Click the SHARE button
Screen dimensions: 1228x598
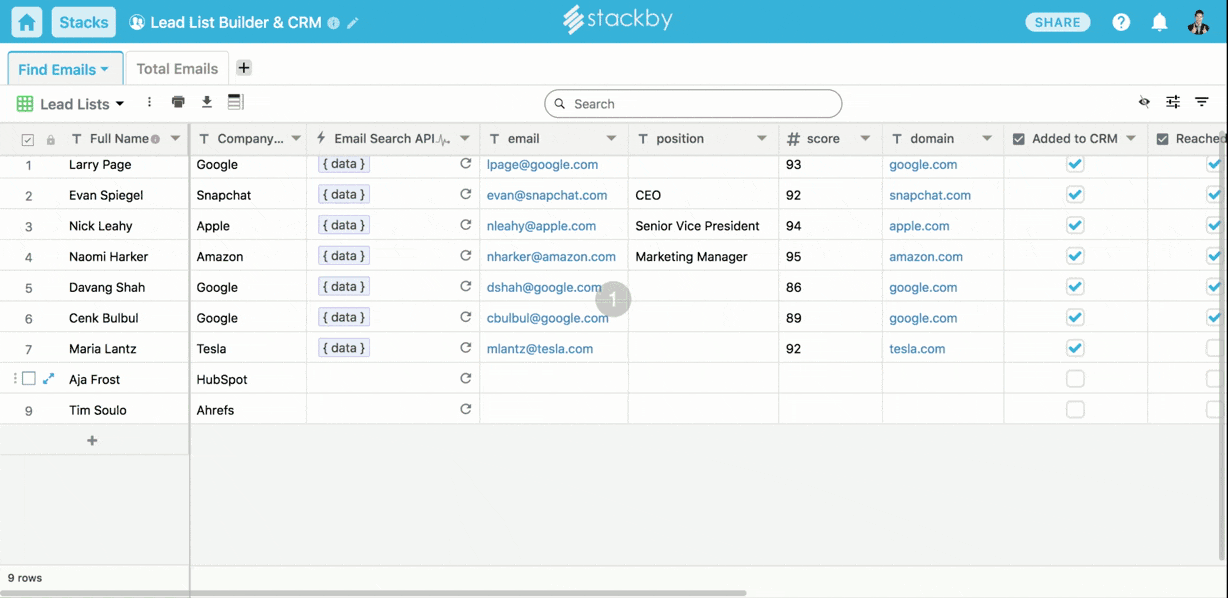click(x=1057, y=22)
